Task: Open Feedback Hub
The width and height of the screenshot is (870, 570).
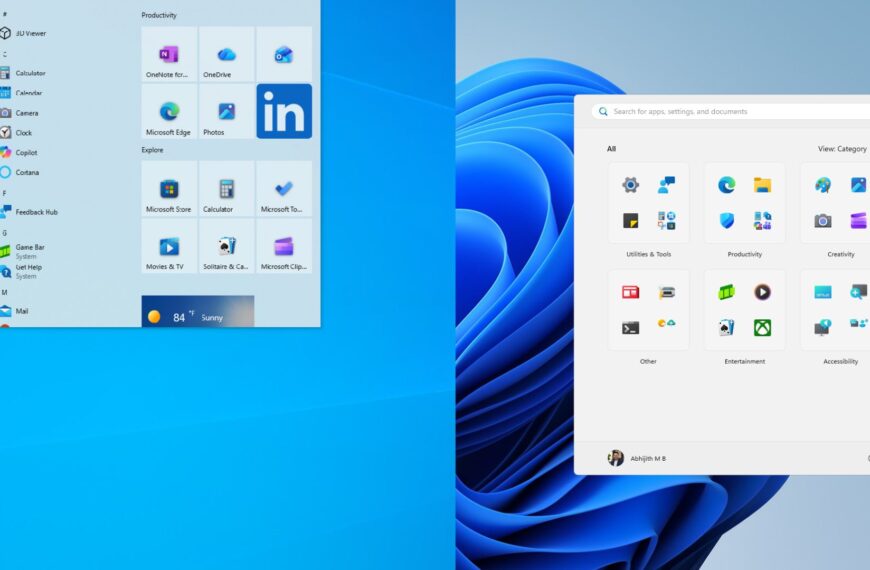Action: (x=31, y=212)
